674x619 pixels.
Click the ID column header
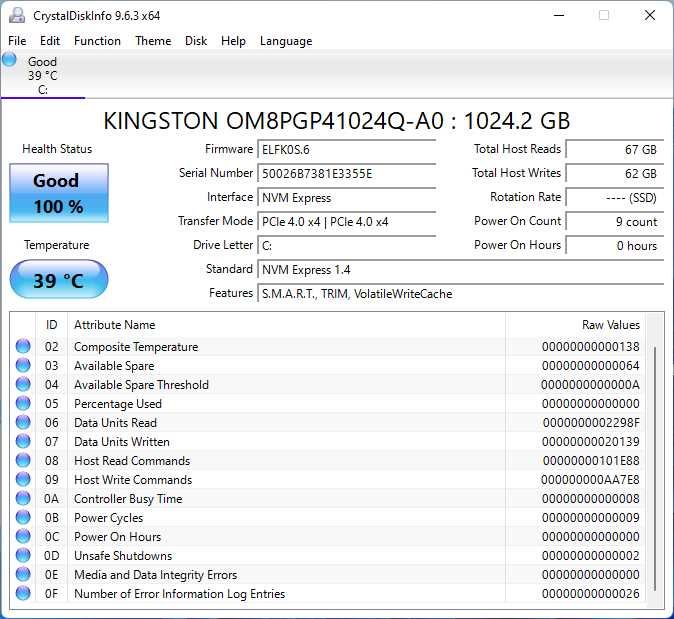52,325
